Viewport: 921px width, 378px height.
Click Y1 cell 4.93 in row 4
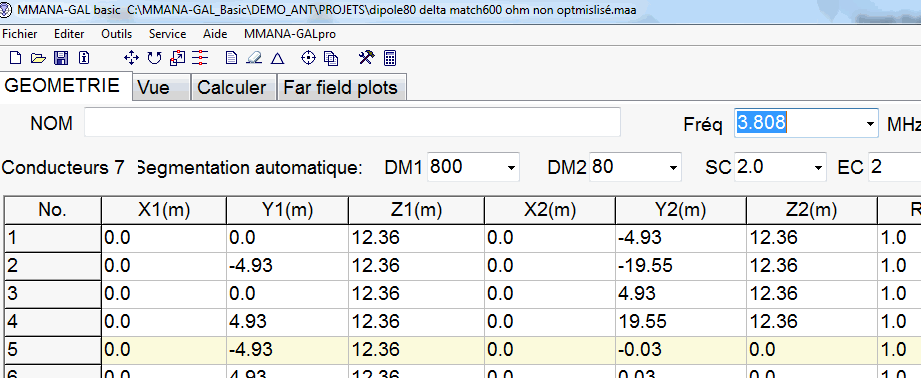287,321
